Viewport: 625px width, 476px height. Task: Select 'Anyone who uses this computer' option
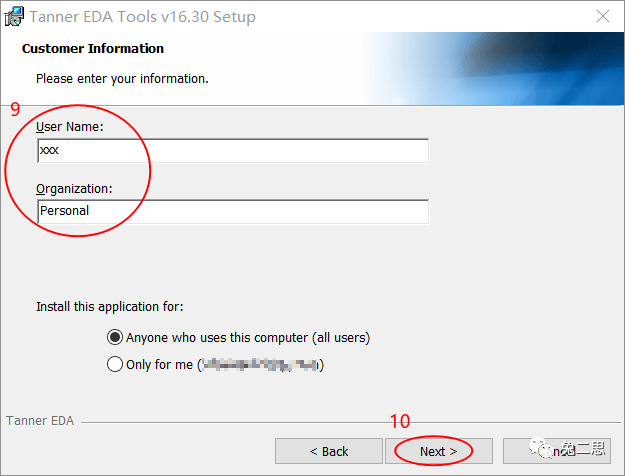115,338
